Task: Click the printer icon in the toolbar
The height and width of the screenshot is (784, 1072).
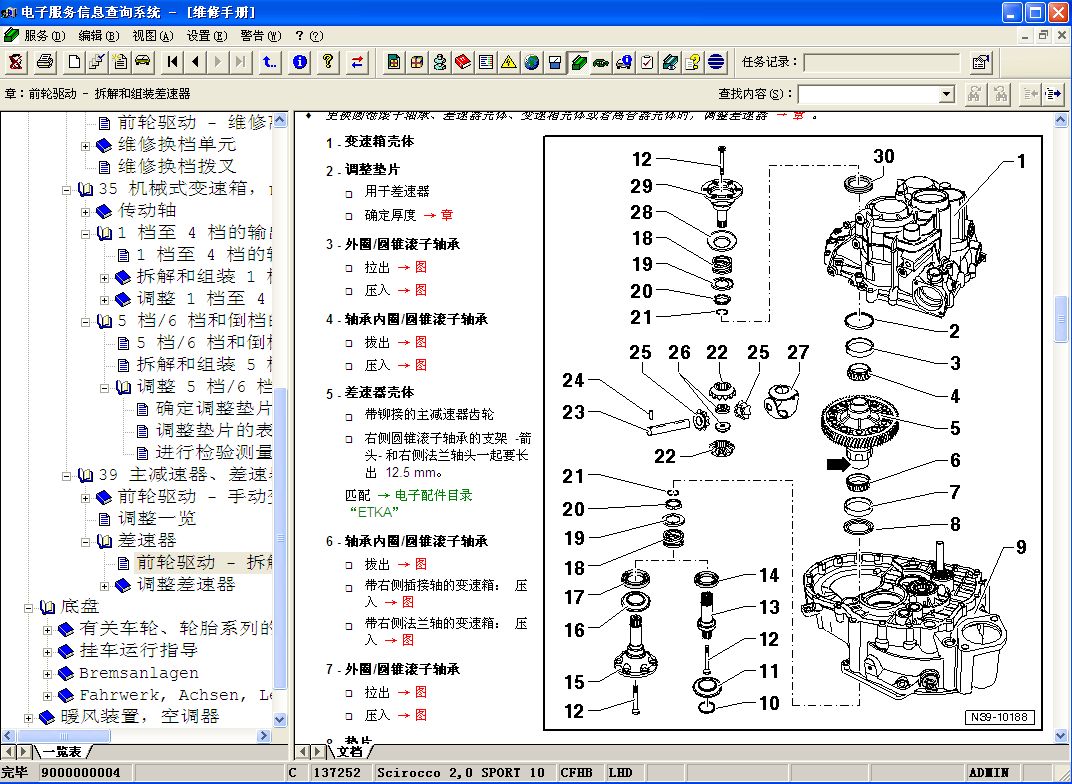Action: (x=44, y=62)
